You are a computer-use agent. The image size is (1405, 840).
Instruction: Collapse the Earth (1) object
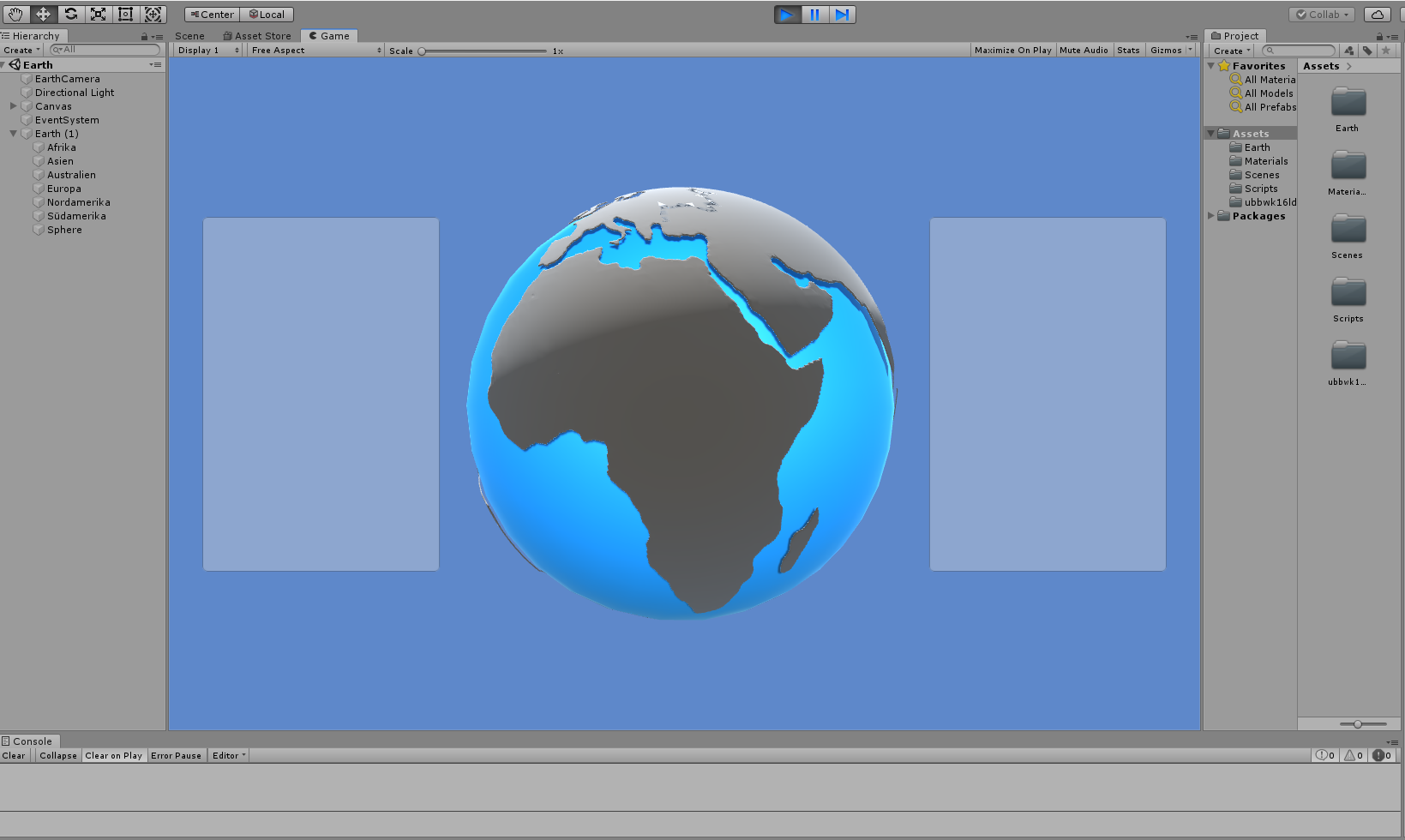[14, 134]
